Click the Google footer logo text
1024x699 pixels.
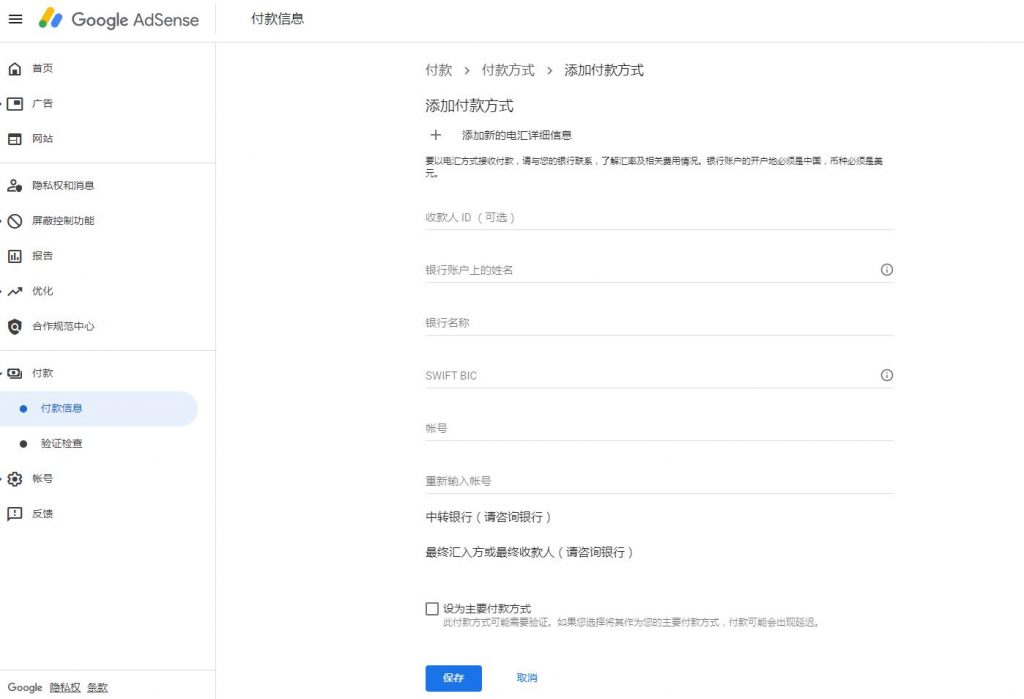[25, 688]
